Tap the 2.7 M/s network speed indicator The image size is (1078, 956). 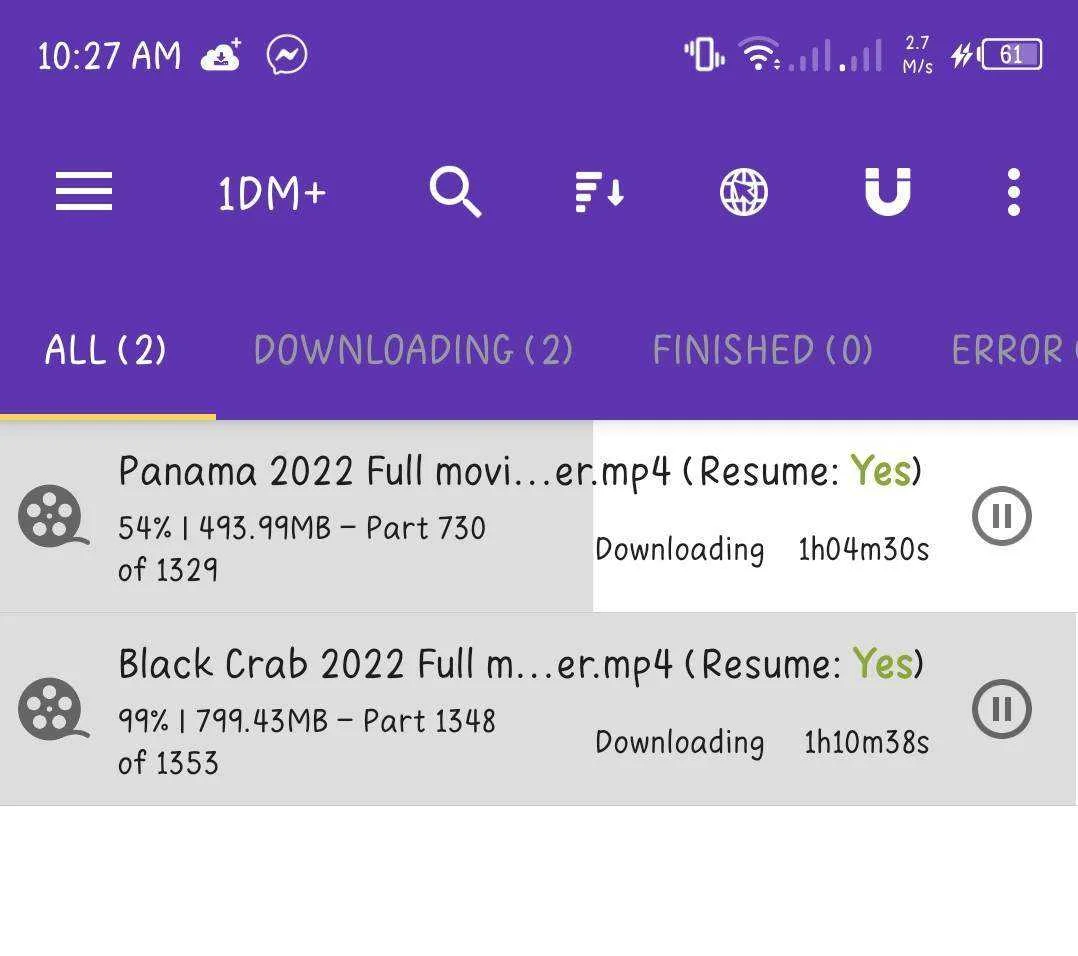(917, 55)
